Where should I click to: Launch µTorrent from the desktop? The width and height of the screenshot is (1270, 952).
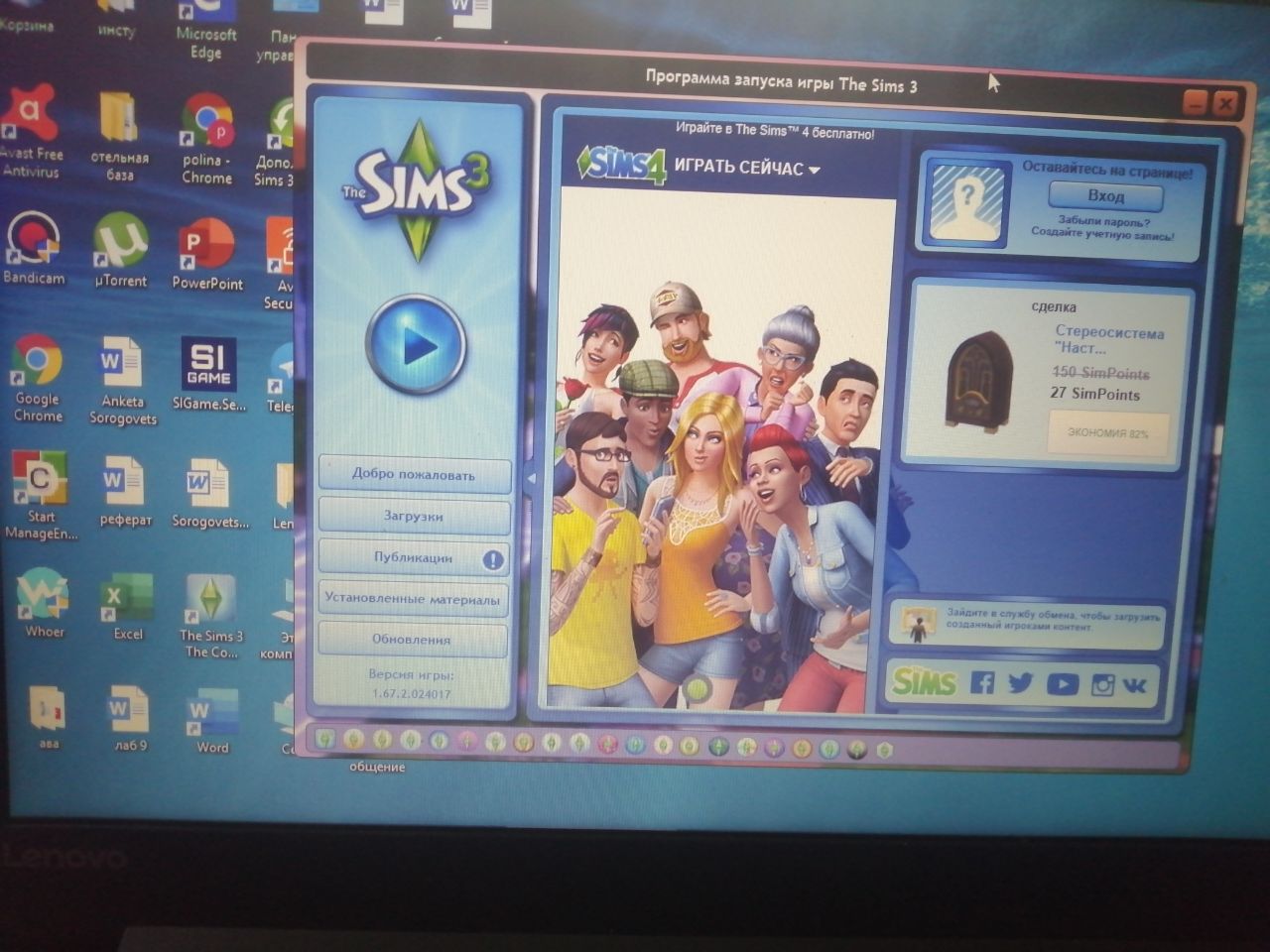[x=121, y=251]
